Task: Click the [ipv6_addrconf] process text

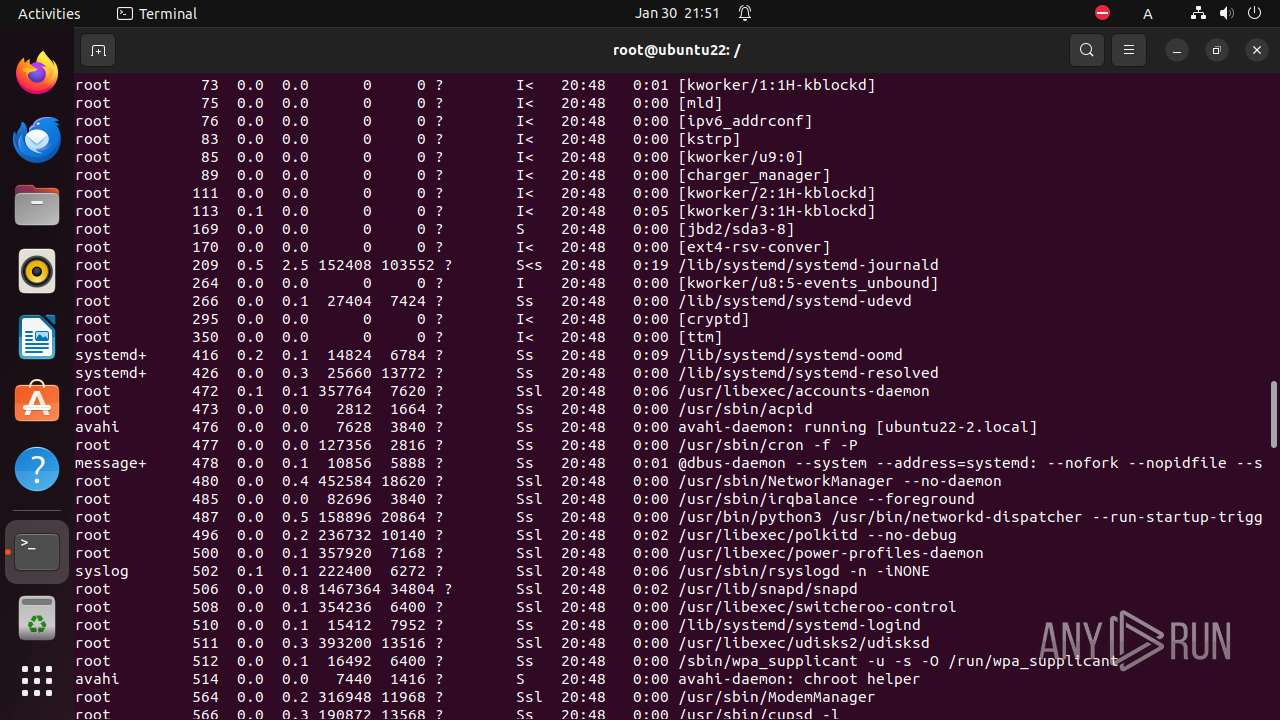Action: pyautogui.click(x=745, y=121)
